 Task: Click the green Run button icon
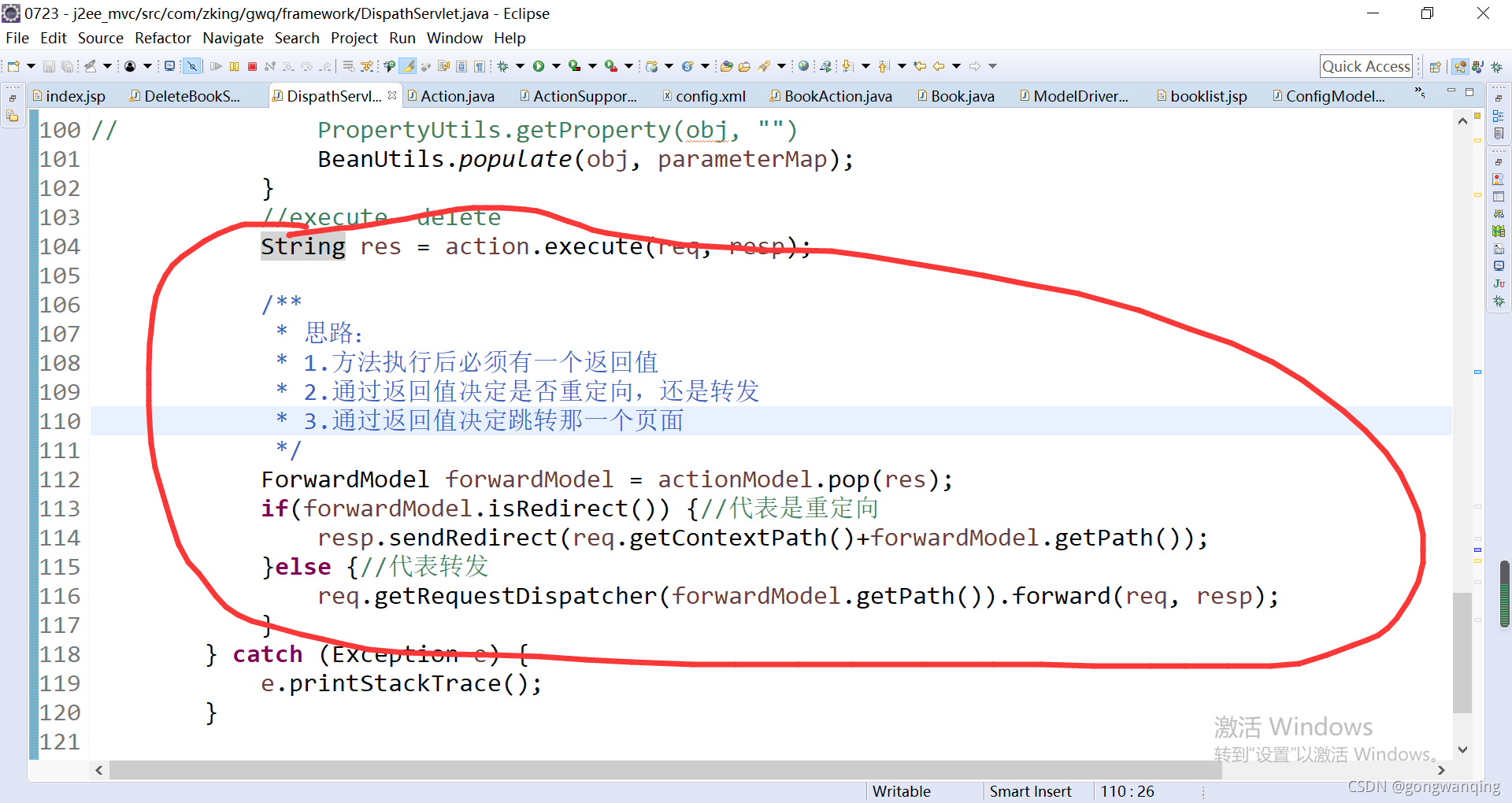pos(539,66)
